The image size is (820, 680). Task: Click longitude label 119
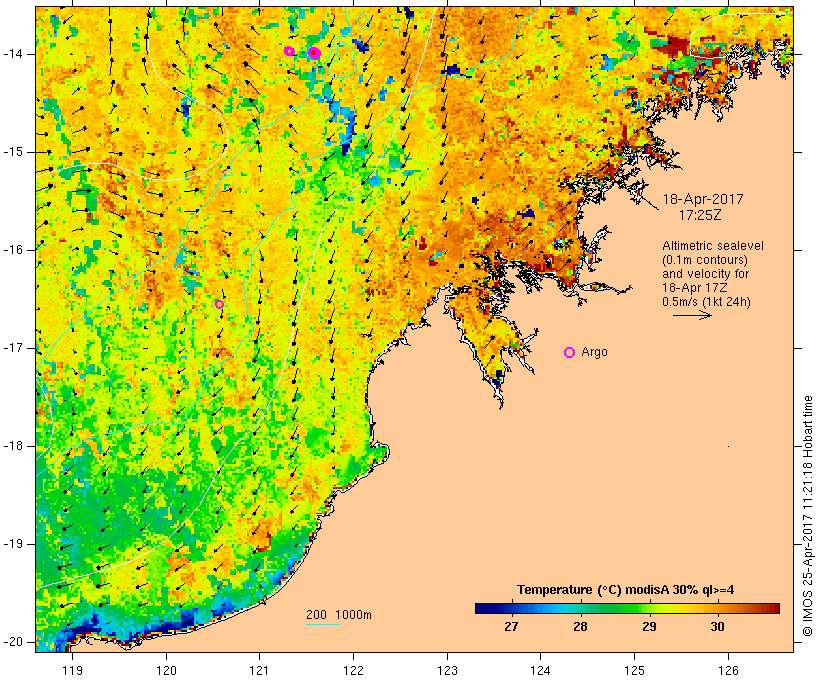pyautogui.click(x=72, y=670)
